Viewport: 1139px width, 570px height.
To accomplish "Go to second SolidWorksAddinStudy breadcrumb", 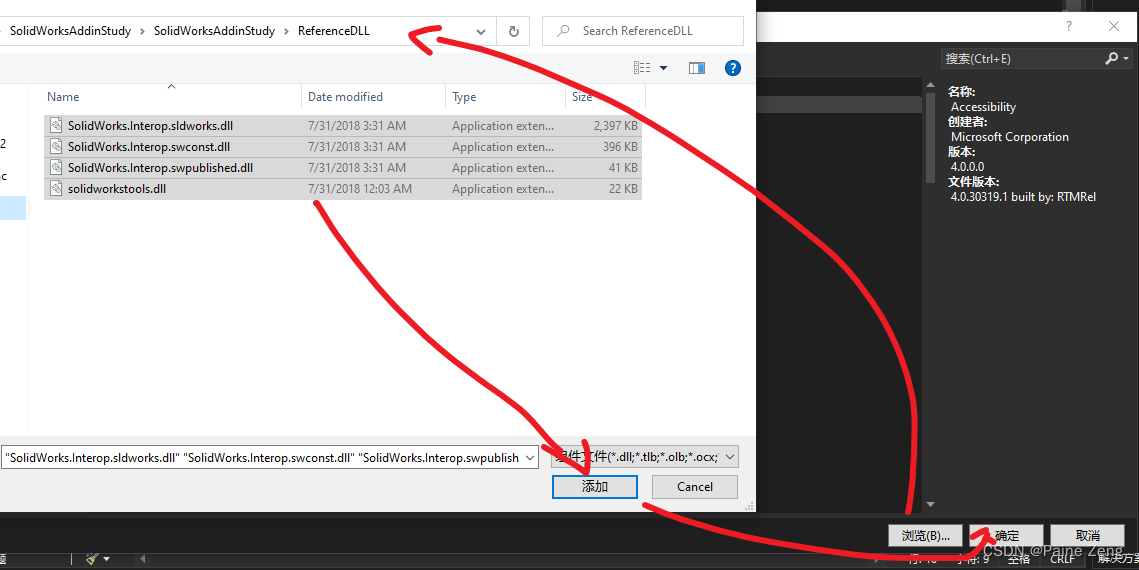I will [x=214, y=31].
